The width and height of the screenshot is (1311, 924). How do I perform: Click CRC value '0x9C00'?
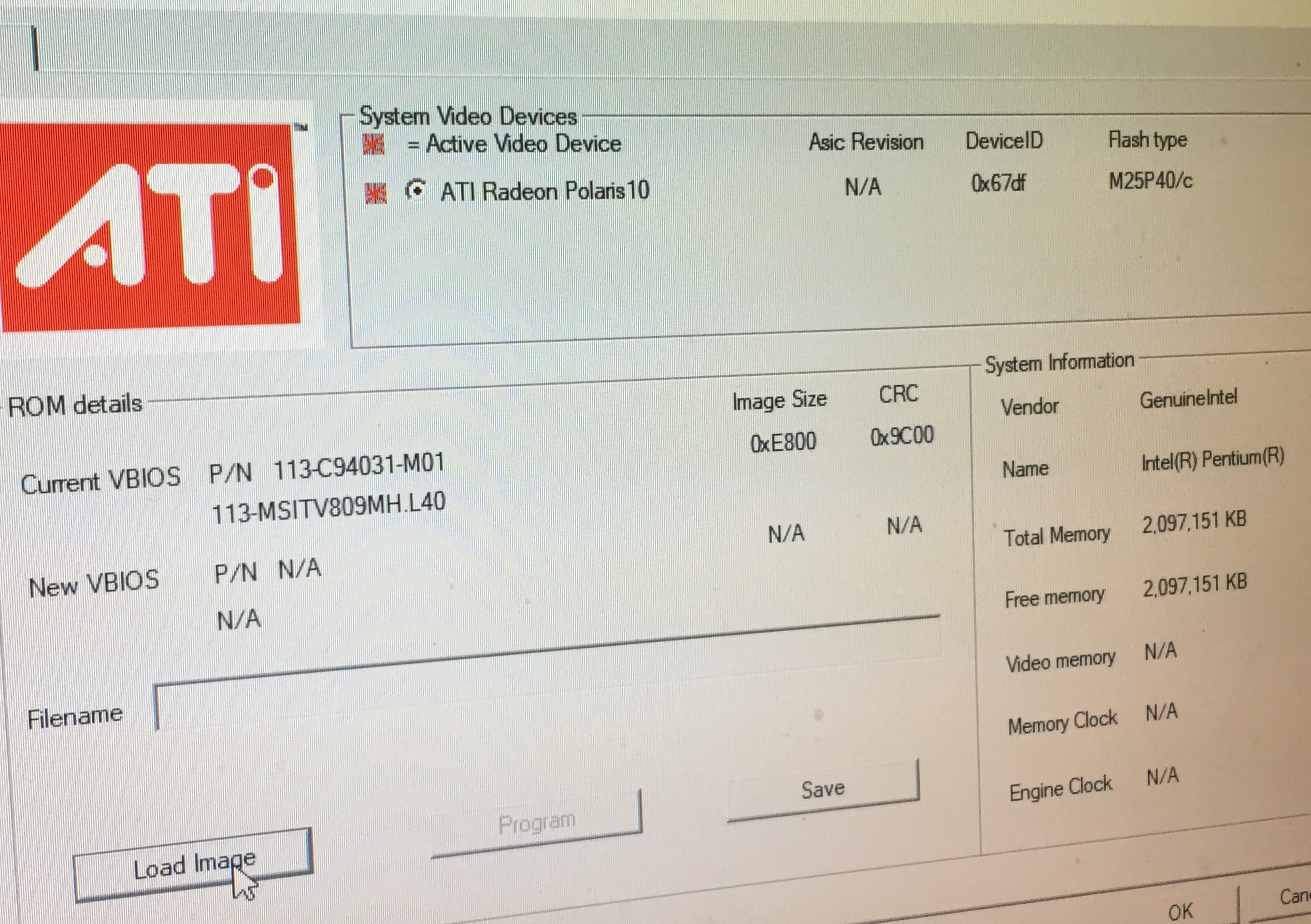click(x=902, y=437)
